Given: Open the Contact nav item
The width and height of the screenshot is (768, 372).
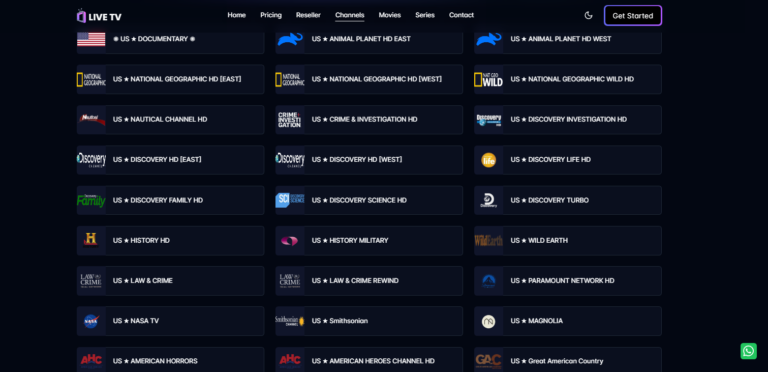Looking at the screenshot, I should (x=461, y=15).
